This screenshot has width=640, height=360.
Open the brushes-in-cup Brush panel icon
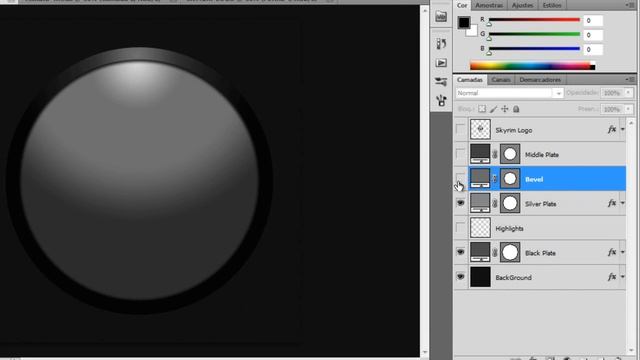tap(441, 100)
